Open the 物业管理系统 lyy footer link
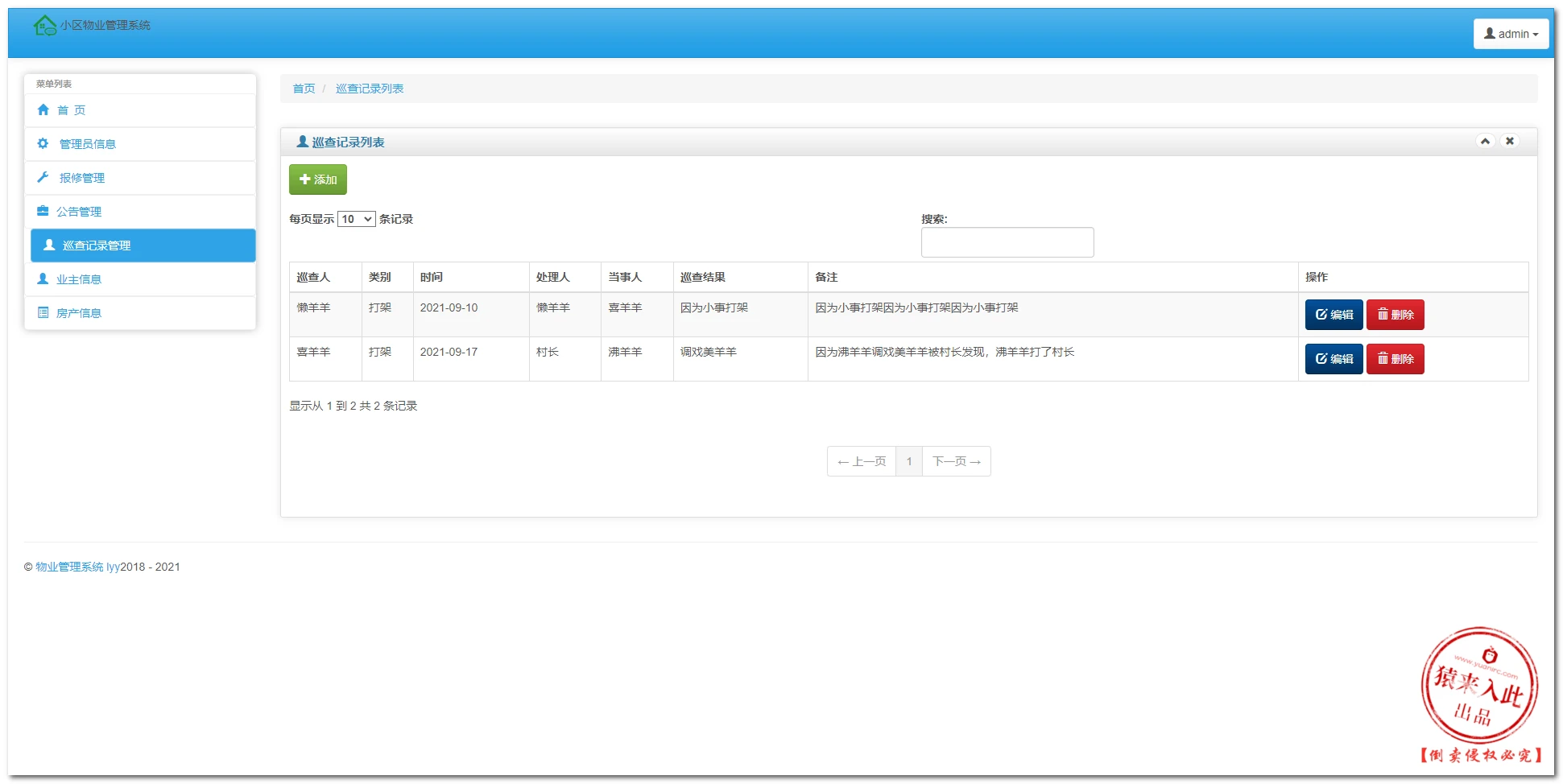1563x784 pixels. (77, 567)
